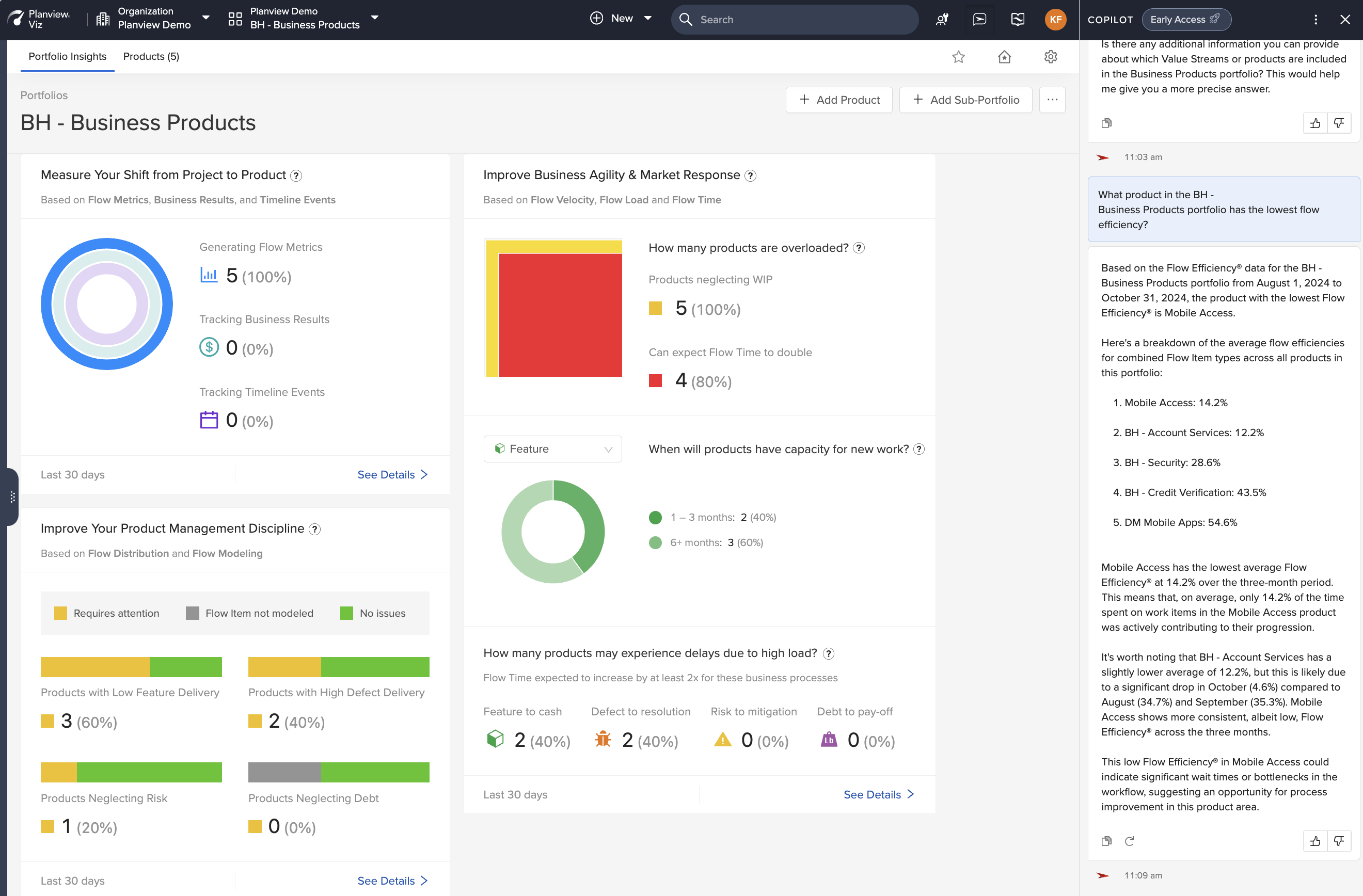The height and width of the screenshot is (896, 1363).
Task: Click the red Flow Time treemap block
Action: [560, 315]
